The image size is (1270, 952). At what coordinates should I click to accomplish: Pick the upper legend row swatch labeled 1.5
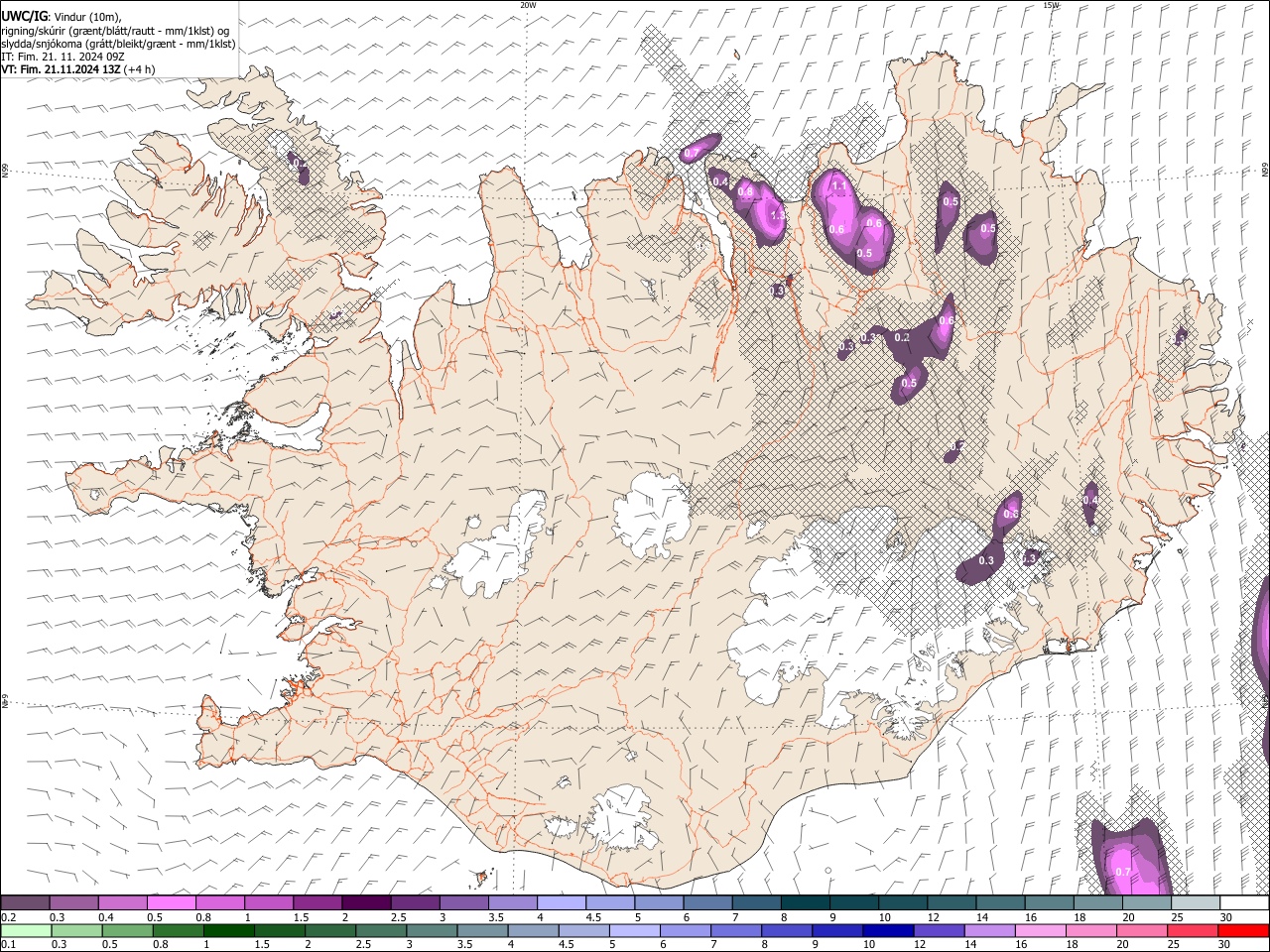point(317,902)
